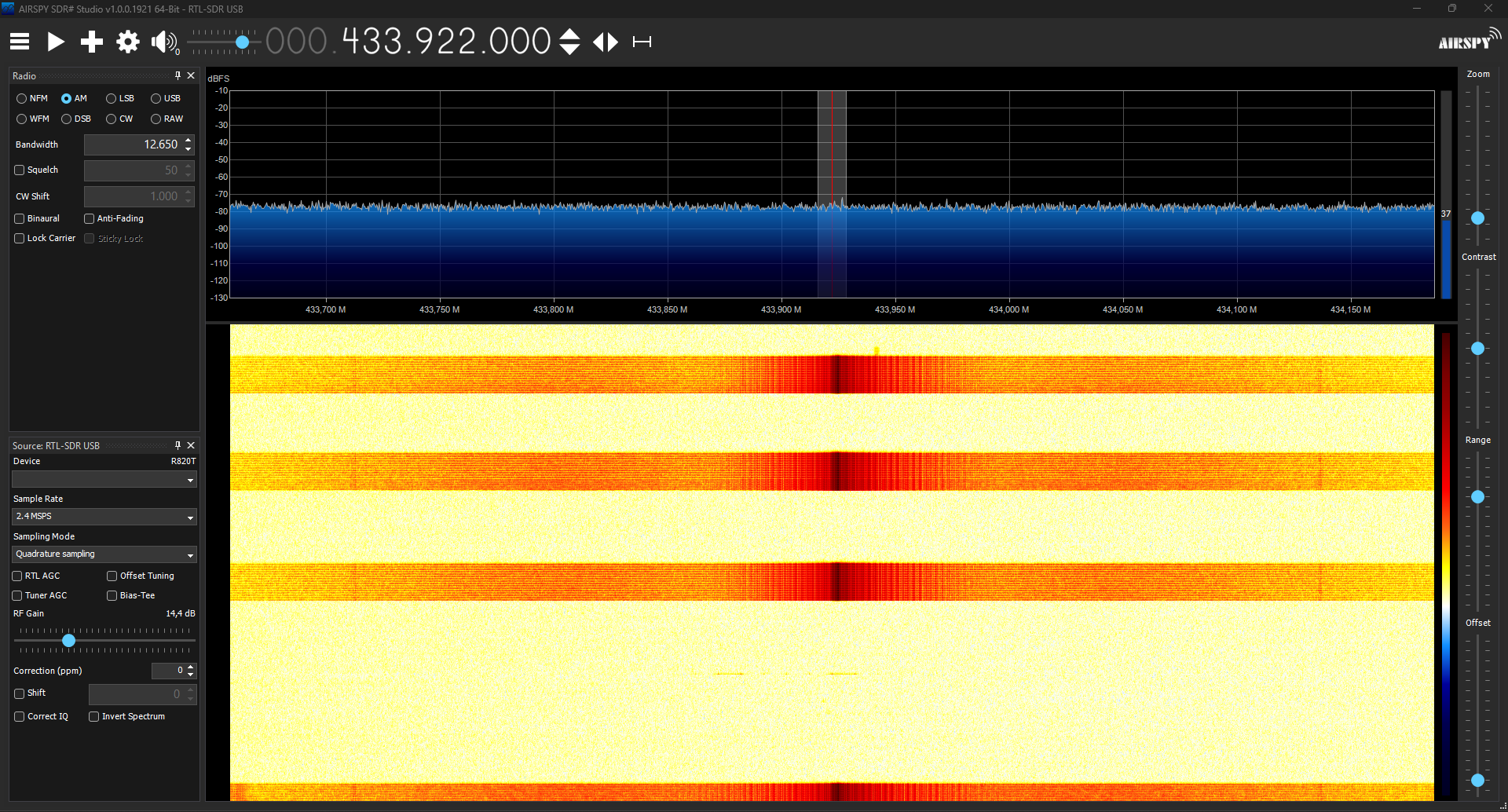Increase Bandwidth with spinner up arrow
Image resolution: width=1508 pixels, height=812 pixels.
(x=188, y=140)
